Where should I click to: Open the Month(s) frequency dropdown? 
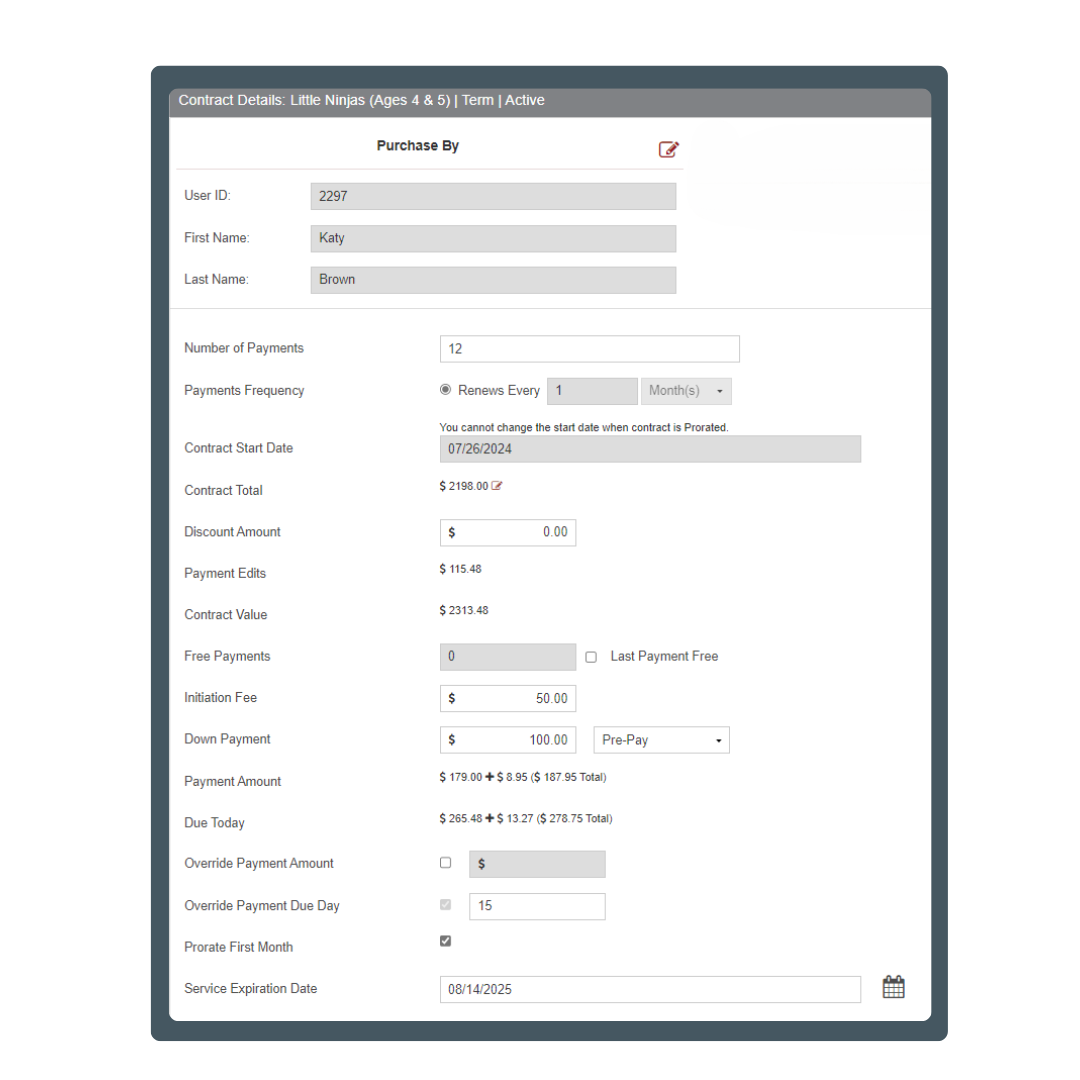point(686,391)
